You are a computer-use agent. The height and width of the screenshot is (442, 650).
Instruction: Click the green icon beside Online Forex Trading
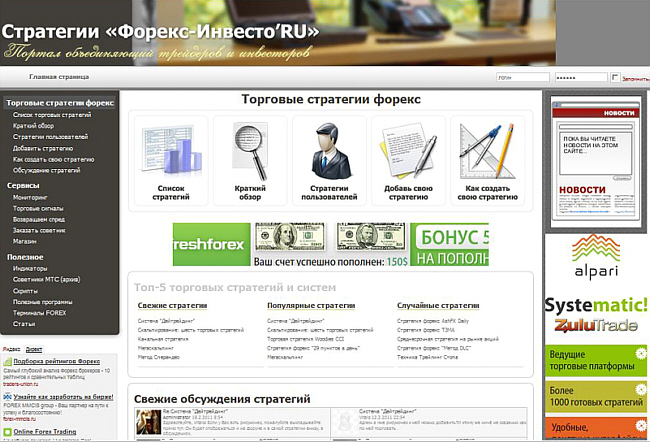6,432
